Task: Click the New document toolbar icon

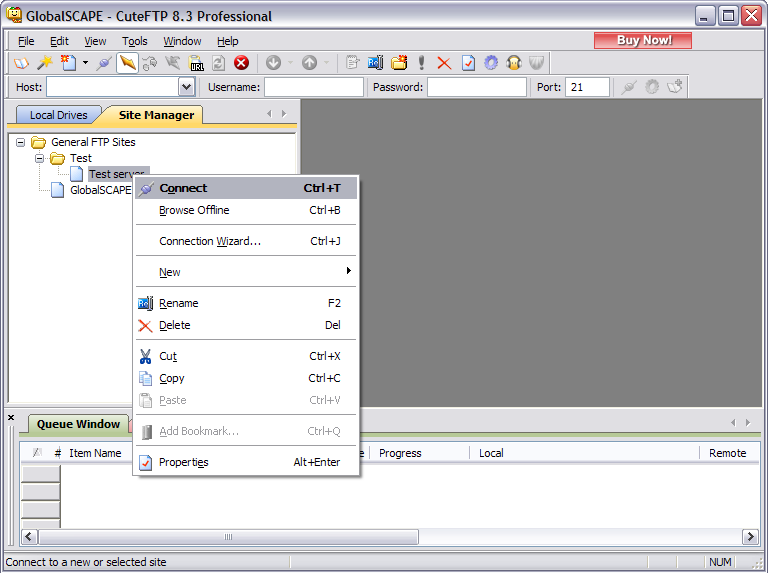Action: 68,63
